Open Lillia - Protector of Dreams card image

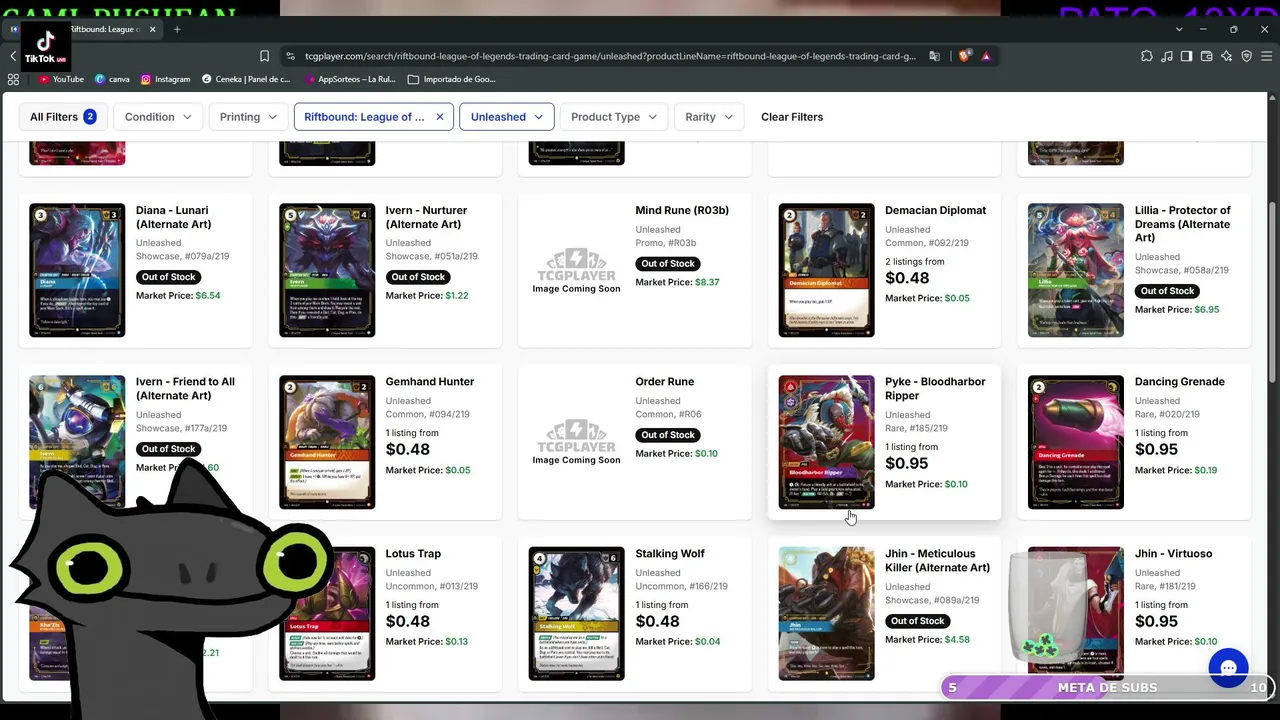1076,270
